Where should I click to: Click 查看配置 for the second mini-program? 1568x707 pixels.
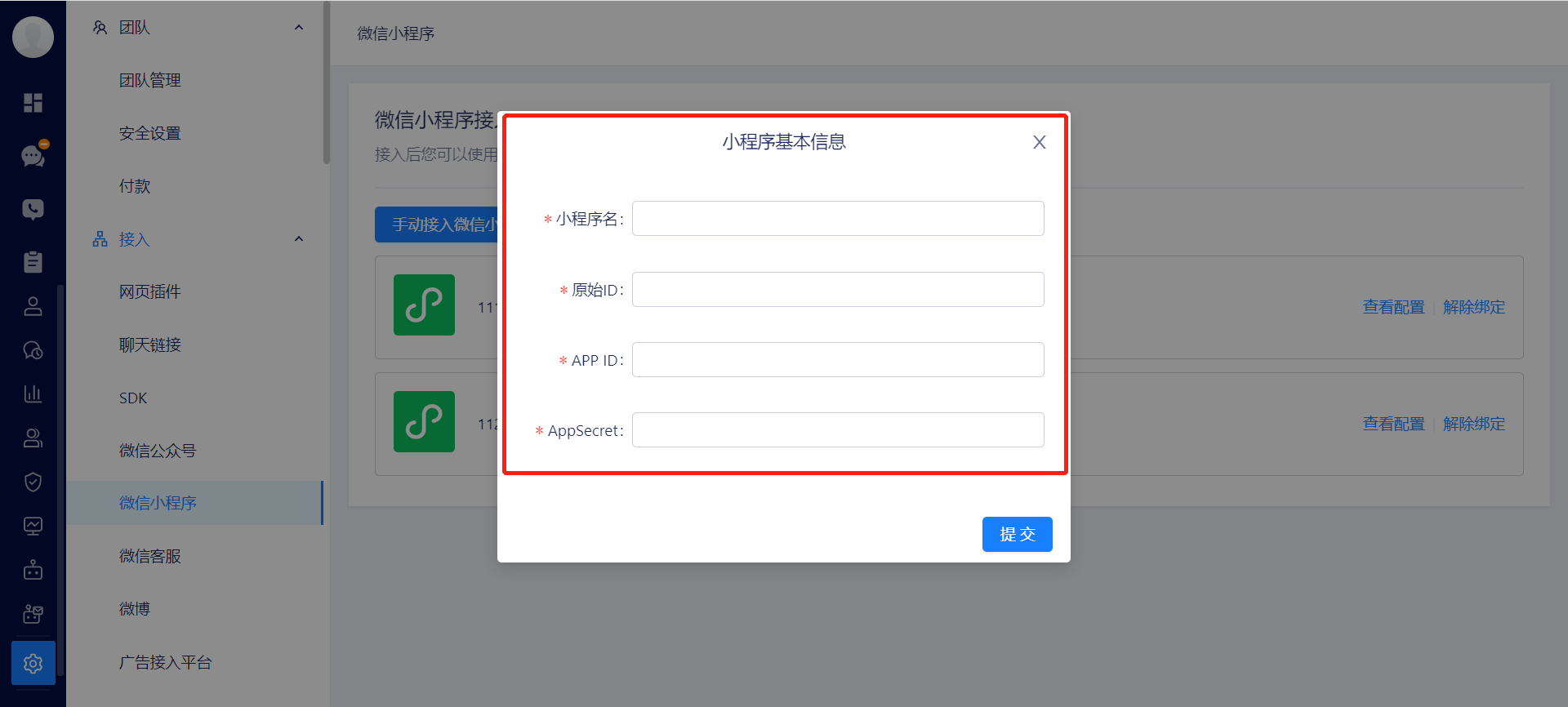[1393, 425]
